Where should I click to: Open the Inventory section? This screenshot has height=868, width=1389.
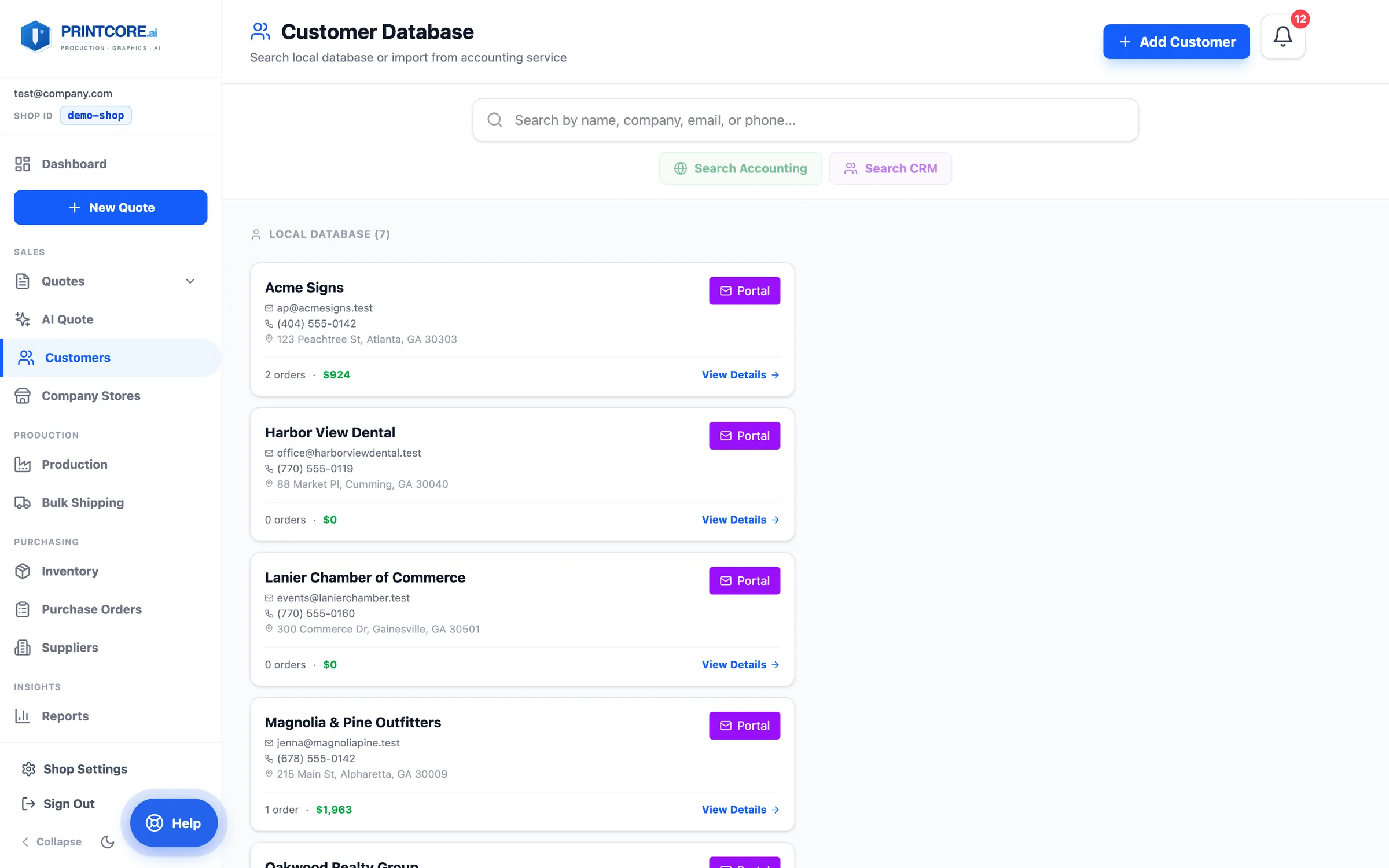coord(111,571)
